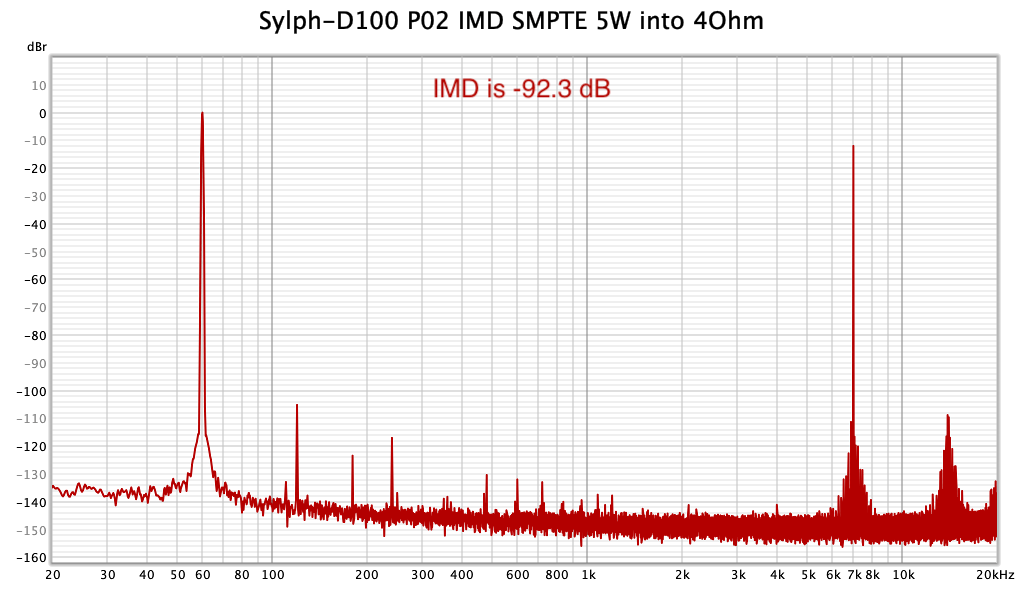1023x591 pixels.
Task: Click the '0' y-axis label
Action: point(43,114)
